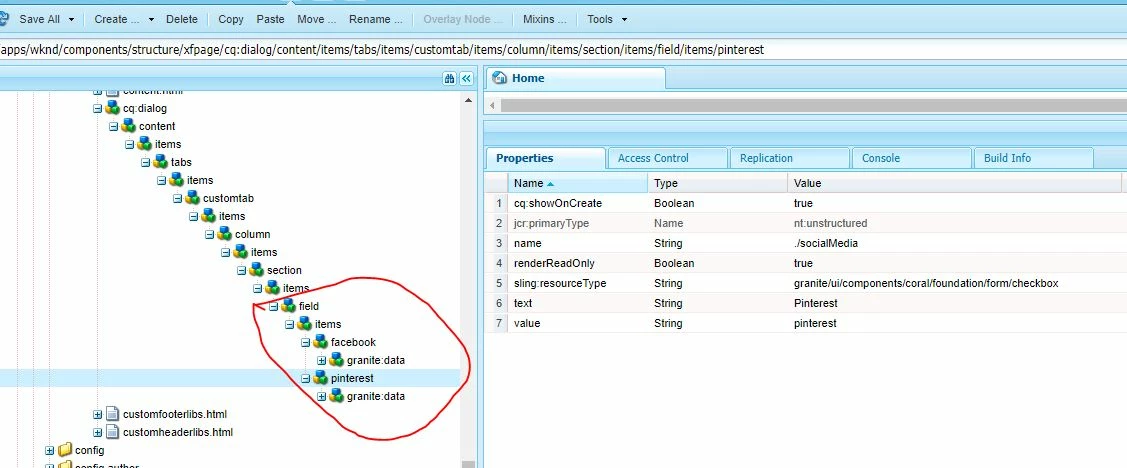This screenshot has height=468, width=1127.
Task: Click the field node icon
Action: coord(288,306)
